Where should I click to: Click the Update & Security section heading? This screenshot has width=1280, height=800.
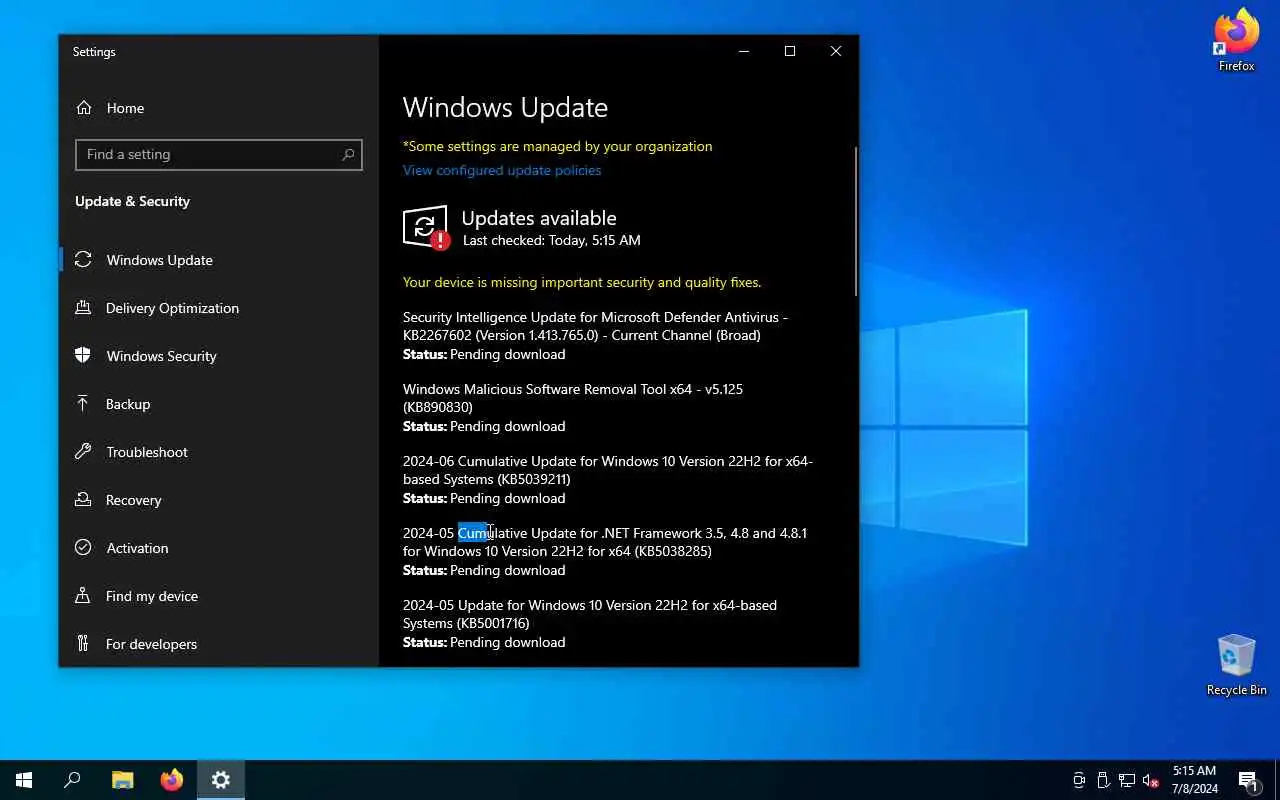[x=132, y=201]
